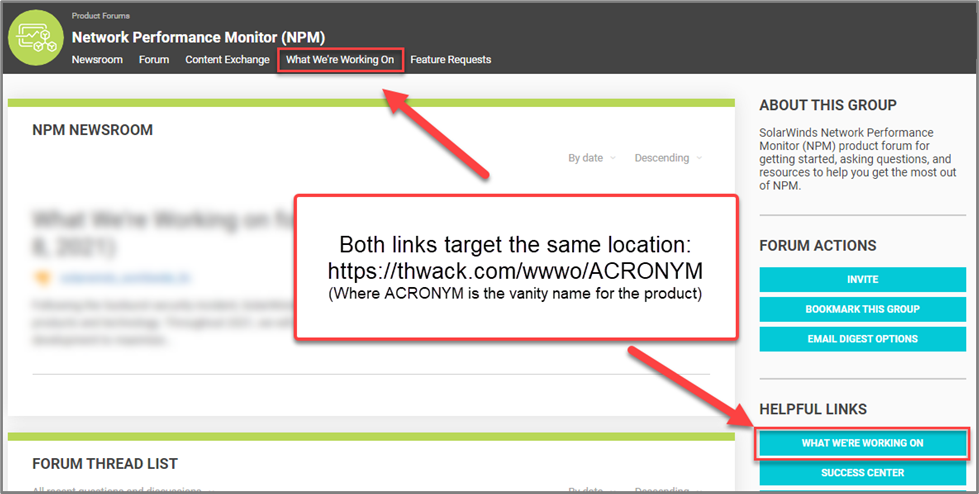Open the Feature Requests tab
Image resolution: width=979 pixels, height=494 pixels.
coord(450,60)
